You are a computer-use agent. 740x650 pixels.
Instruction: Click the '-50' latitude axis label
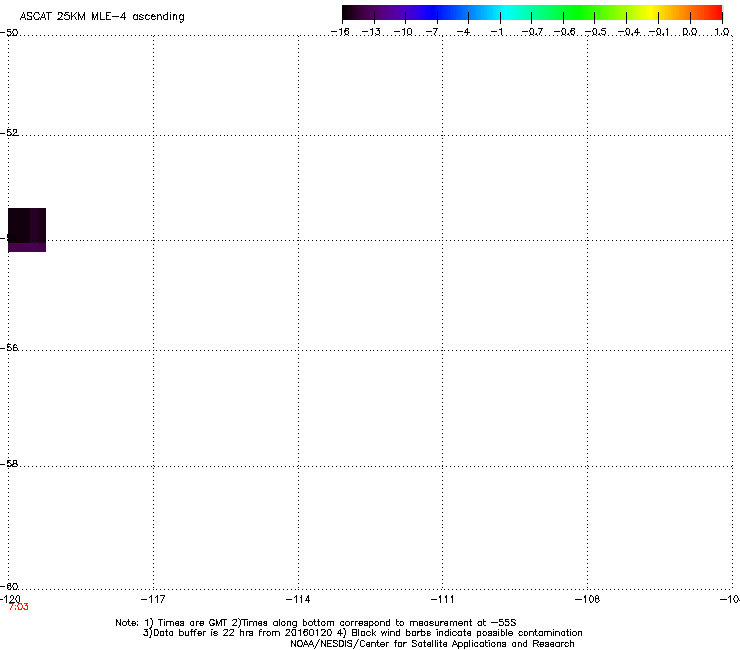pos(9,33)
